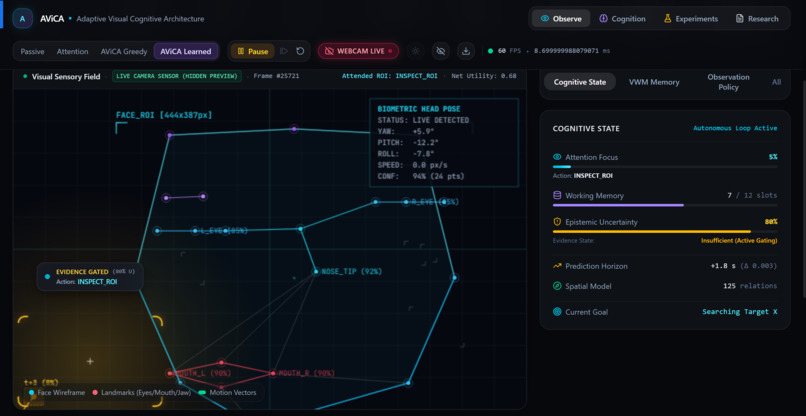Click the 7 / 12 slots value
Screen dimensions: 806x416
(x=753, y=195)
